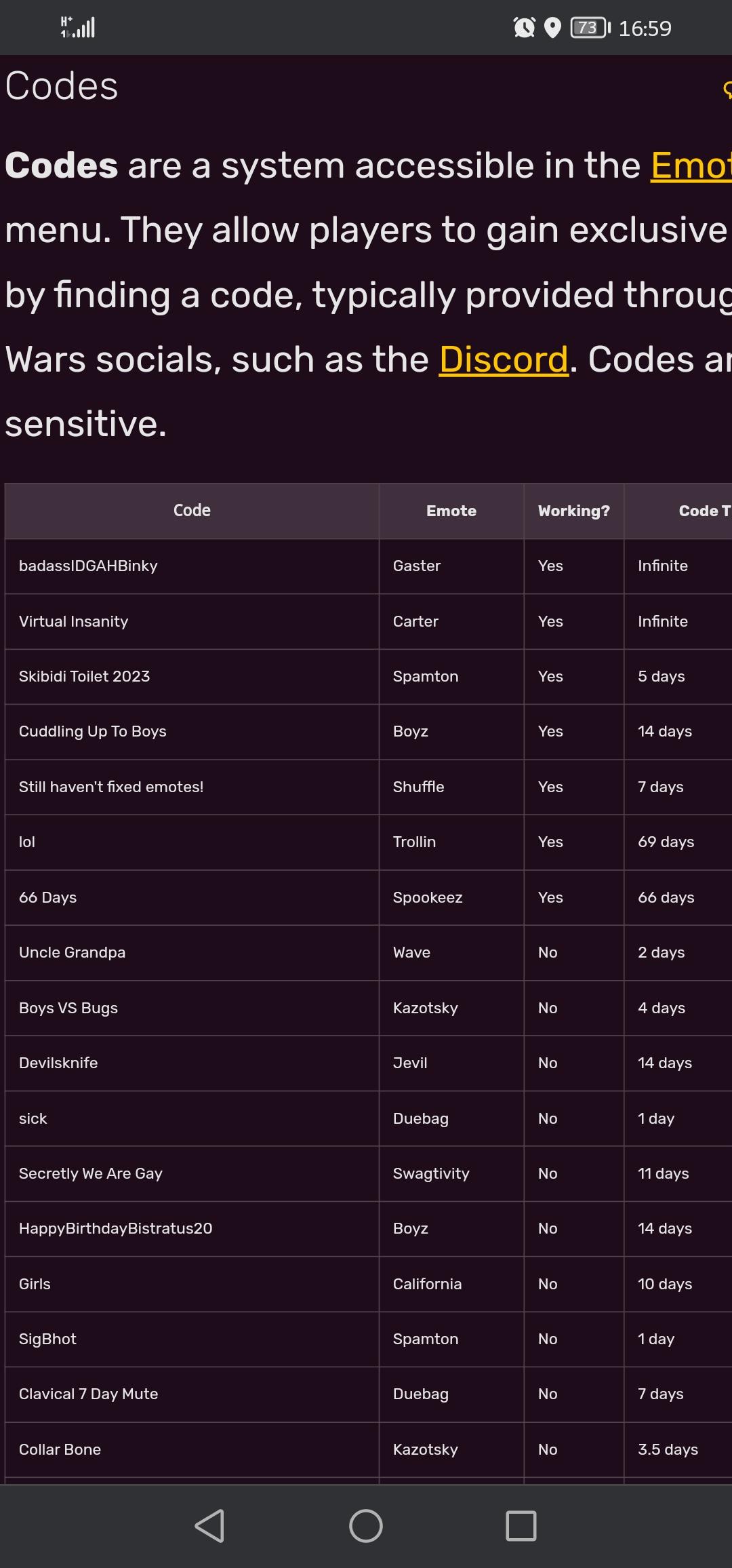Tap the Skibidi Toilet 2023 code

point(84,676)
